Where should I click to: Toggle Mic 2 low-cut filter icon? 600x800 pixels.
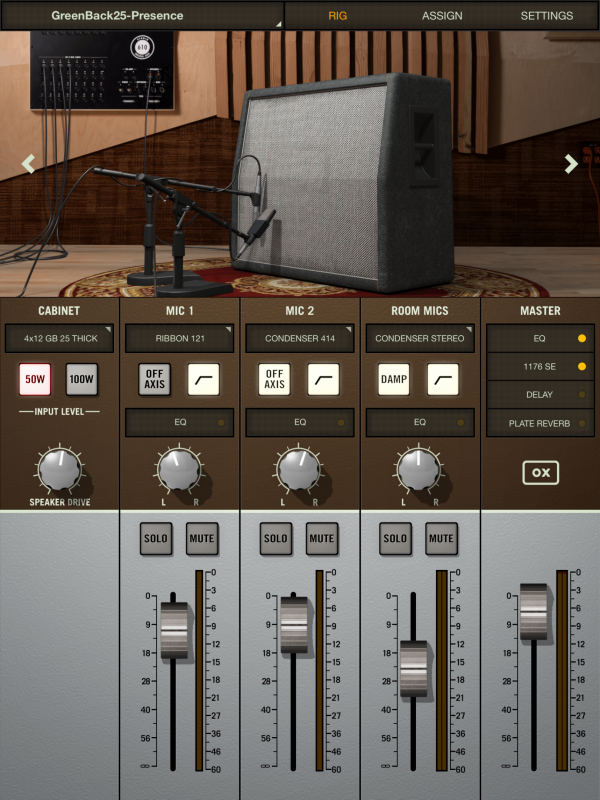[323, 379]
